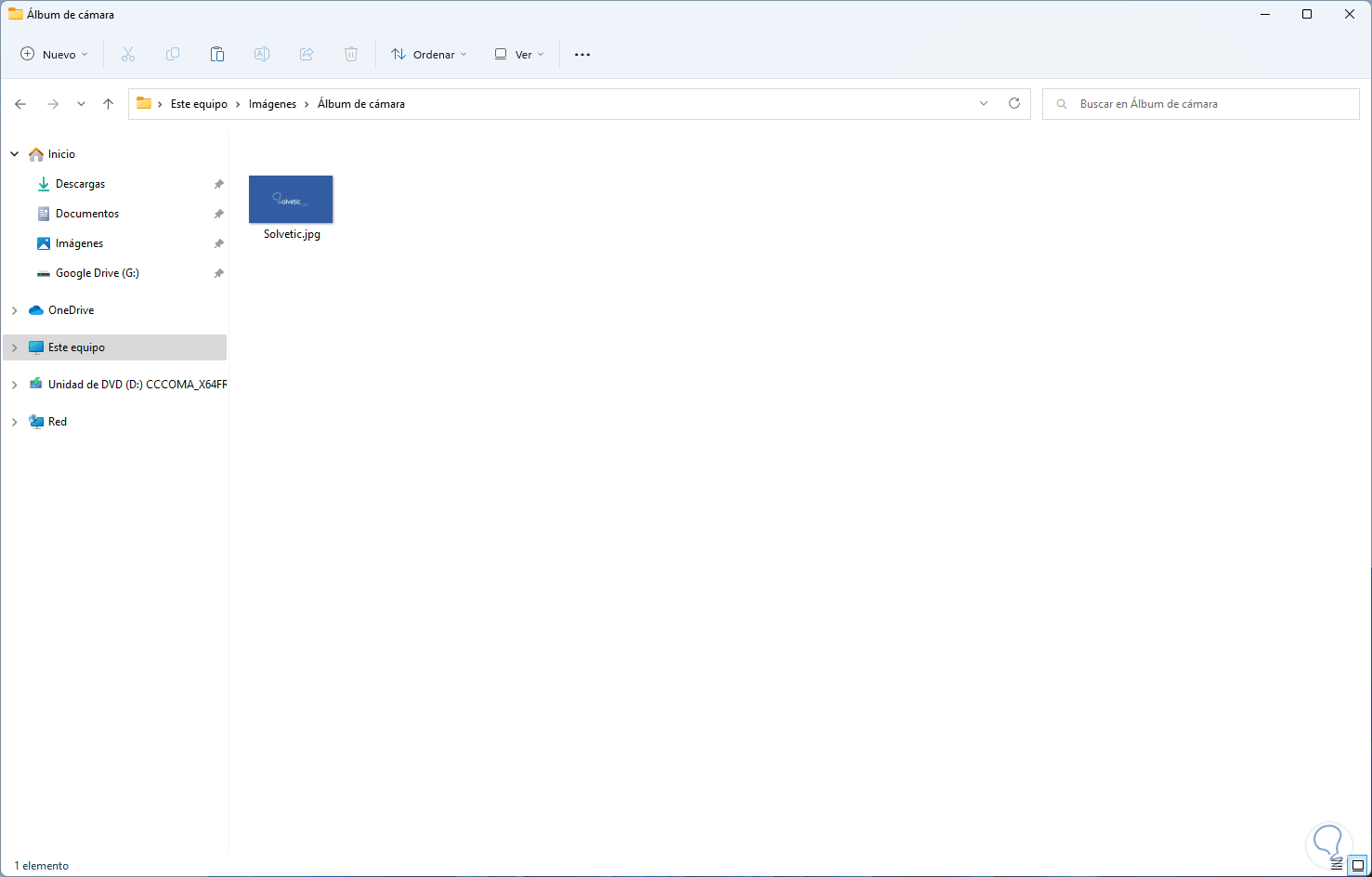
Task: Click the folder icon in the title bar
Action: click(x=16, y=14)
